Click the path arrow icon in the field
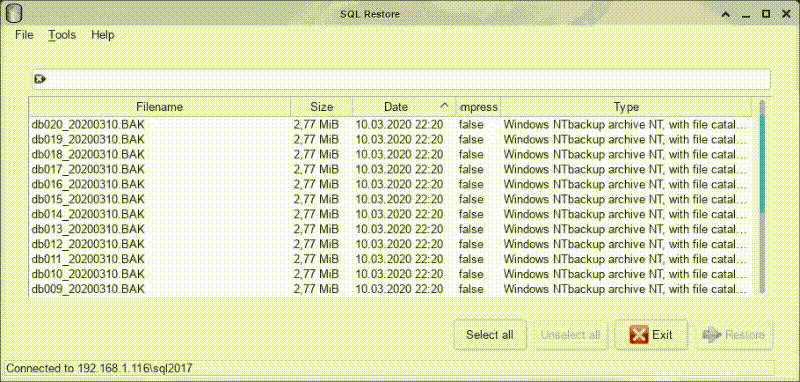 [x=40, y=79]
